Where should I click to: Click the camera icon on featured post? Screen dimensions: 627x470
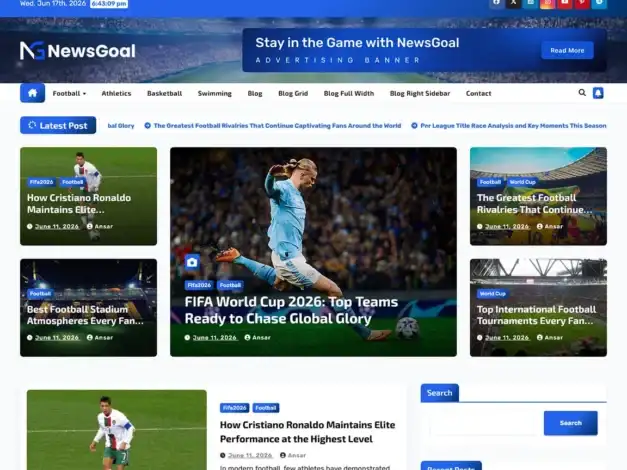coord(192,262)
